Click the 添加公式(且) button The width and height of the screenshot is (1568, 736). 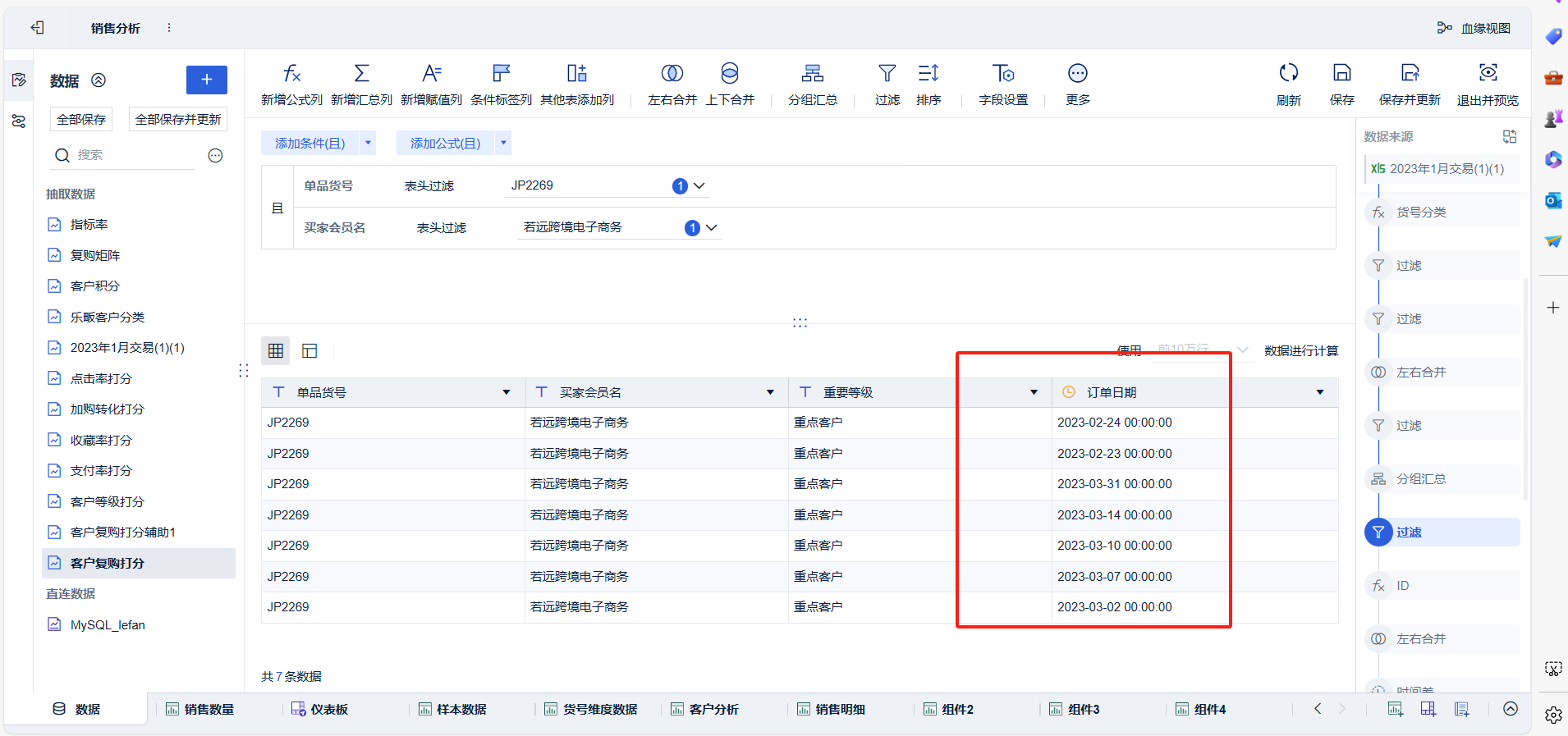click(x=446, y=143)
